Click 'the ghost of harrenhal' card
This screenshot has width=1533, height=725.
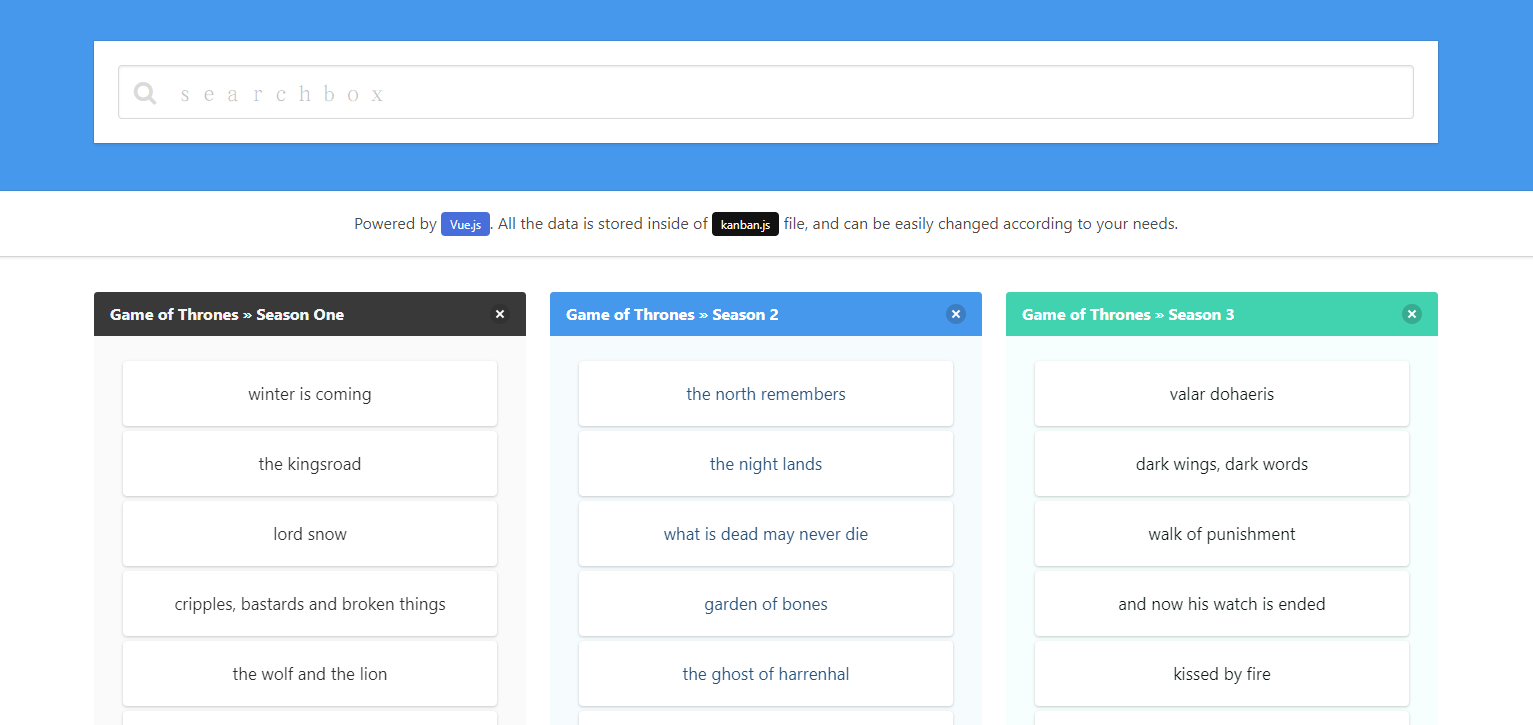[x=765, y=673]
